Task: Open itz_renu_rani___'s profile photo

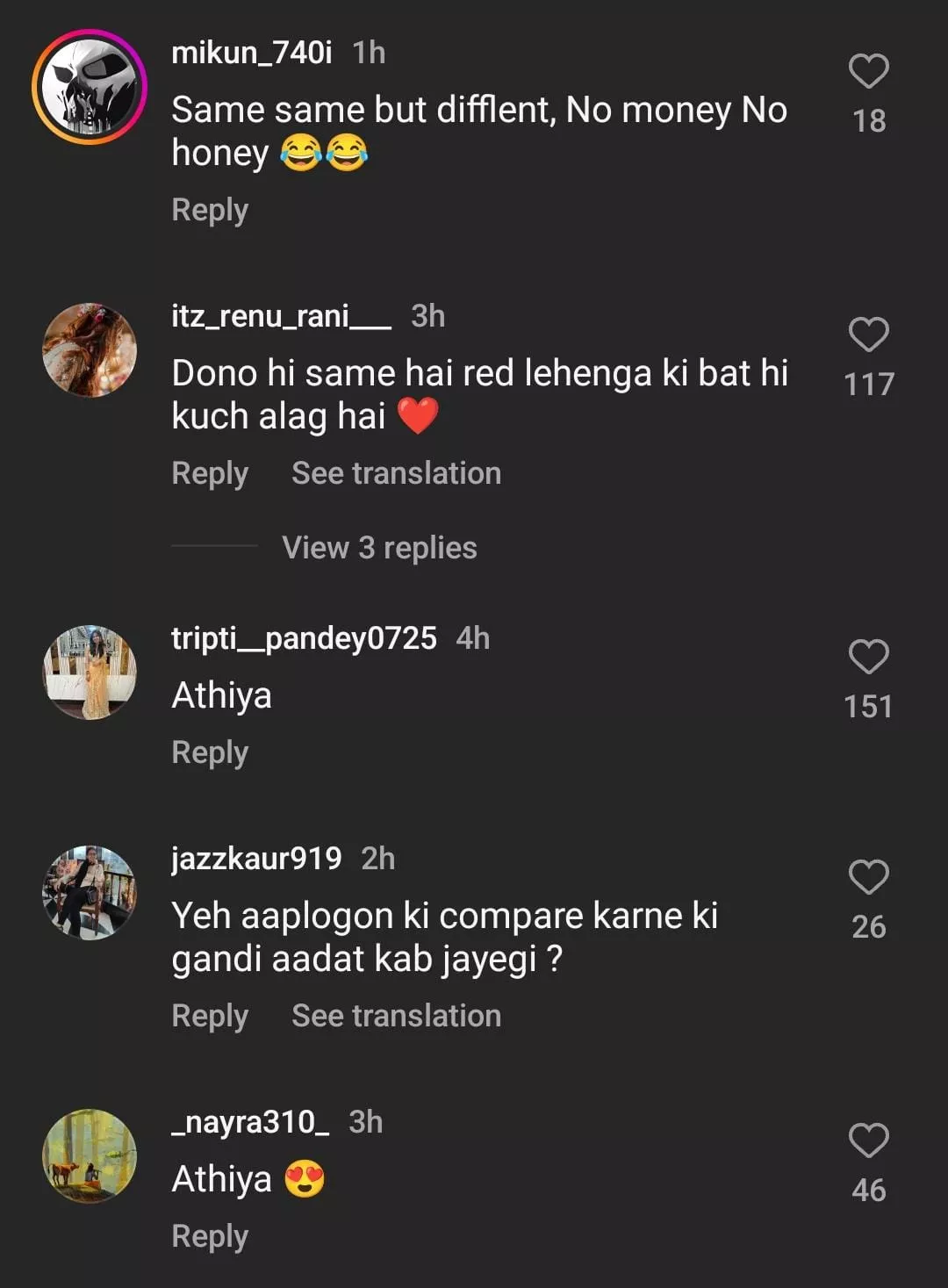Action: coord(90,350)
